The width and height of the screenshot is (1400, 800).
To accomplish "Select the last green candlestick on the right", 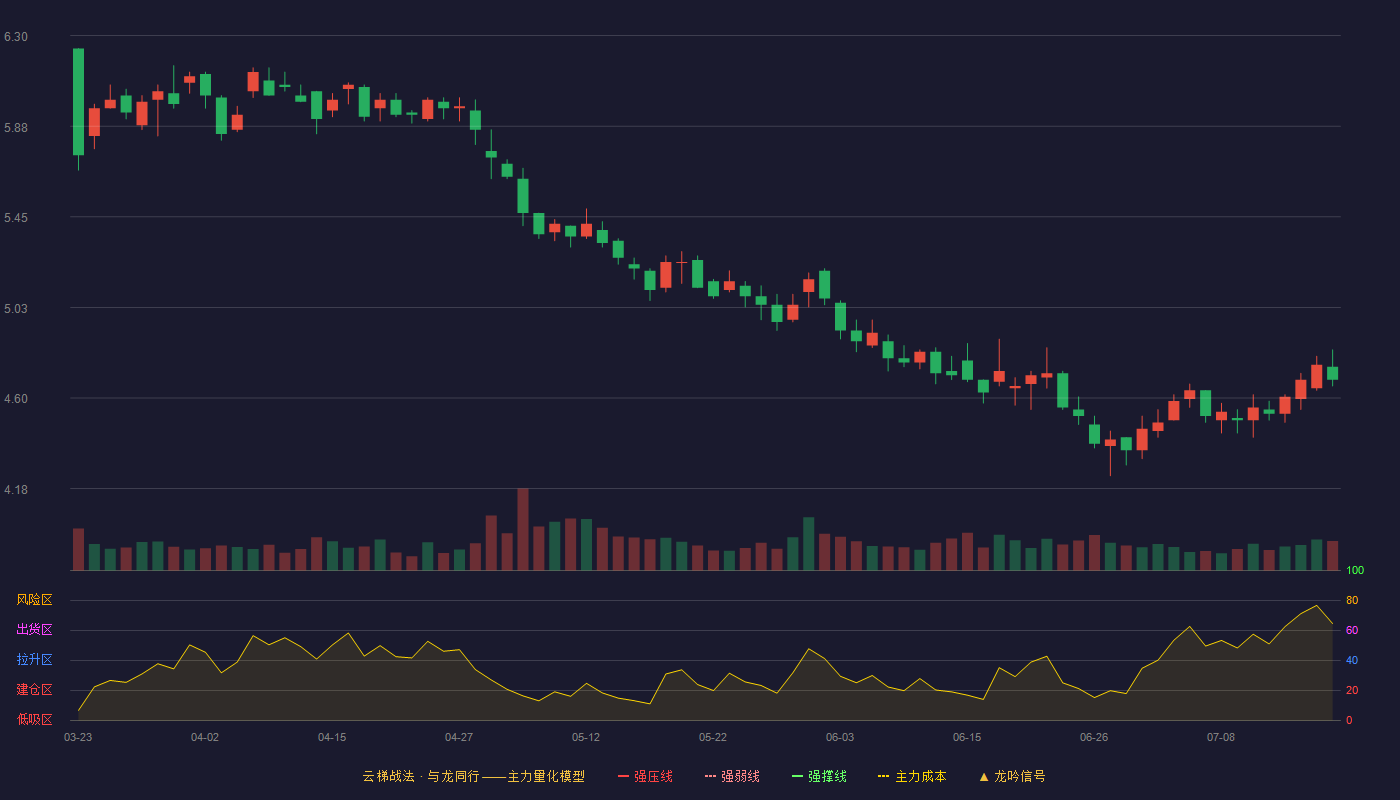I will tap(1332, 372).
